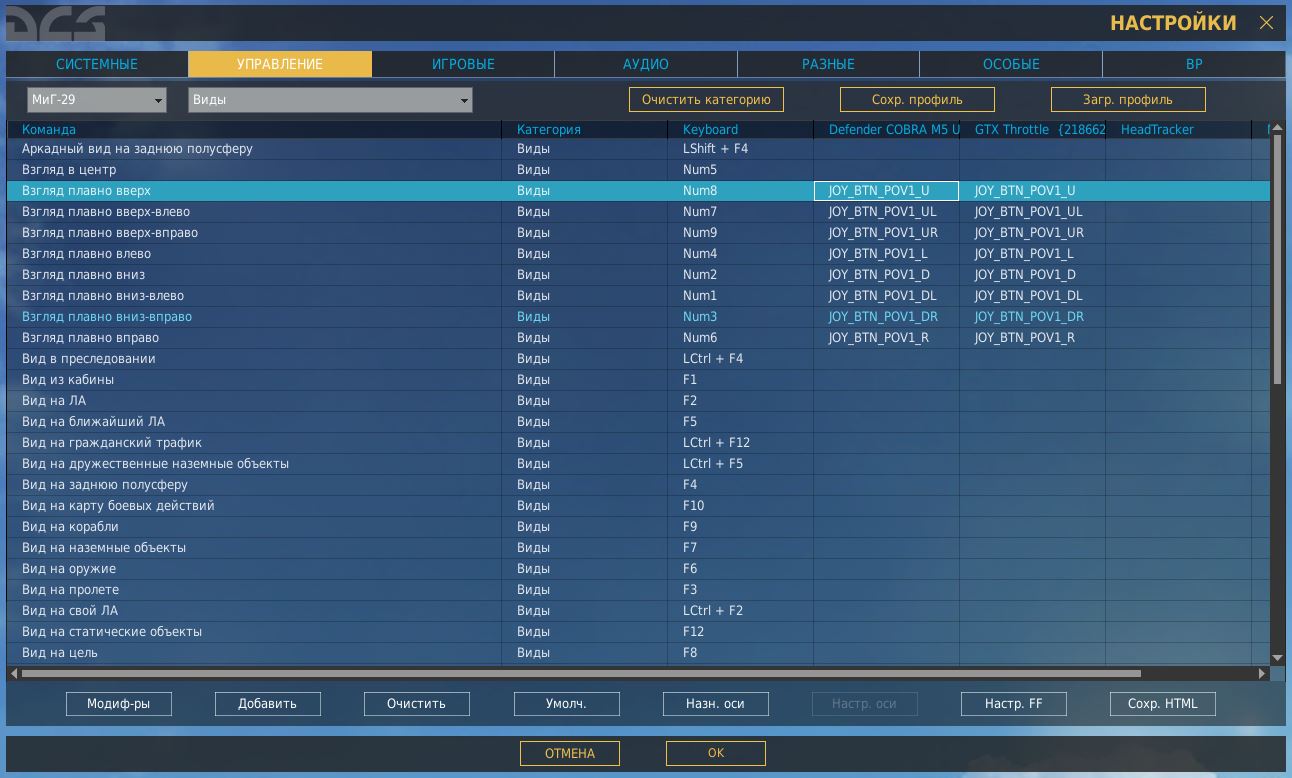Open the АУДИО tab
The image size is (1292, 778).
click(x=646, y=64)
